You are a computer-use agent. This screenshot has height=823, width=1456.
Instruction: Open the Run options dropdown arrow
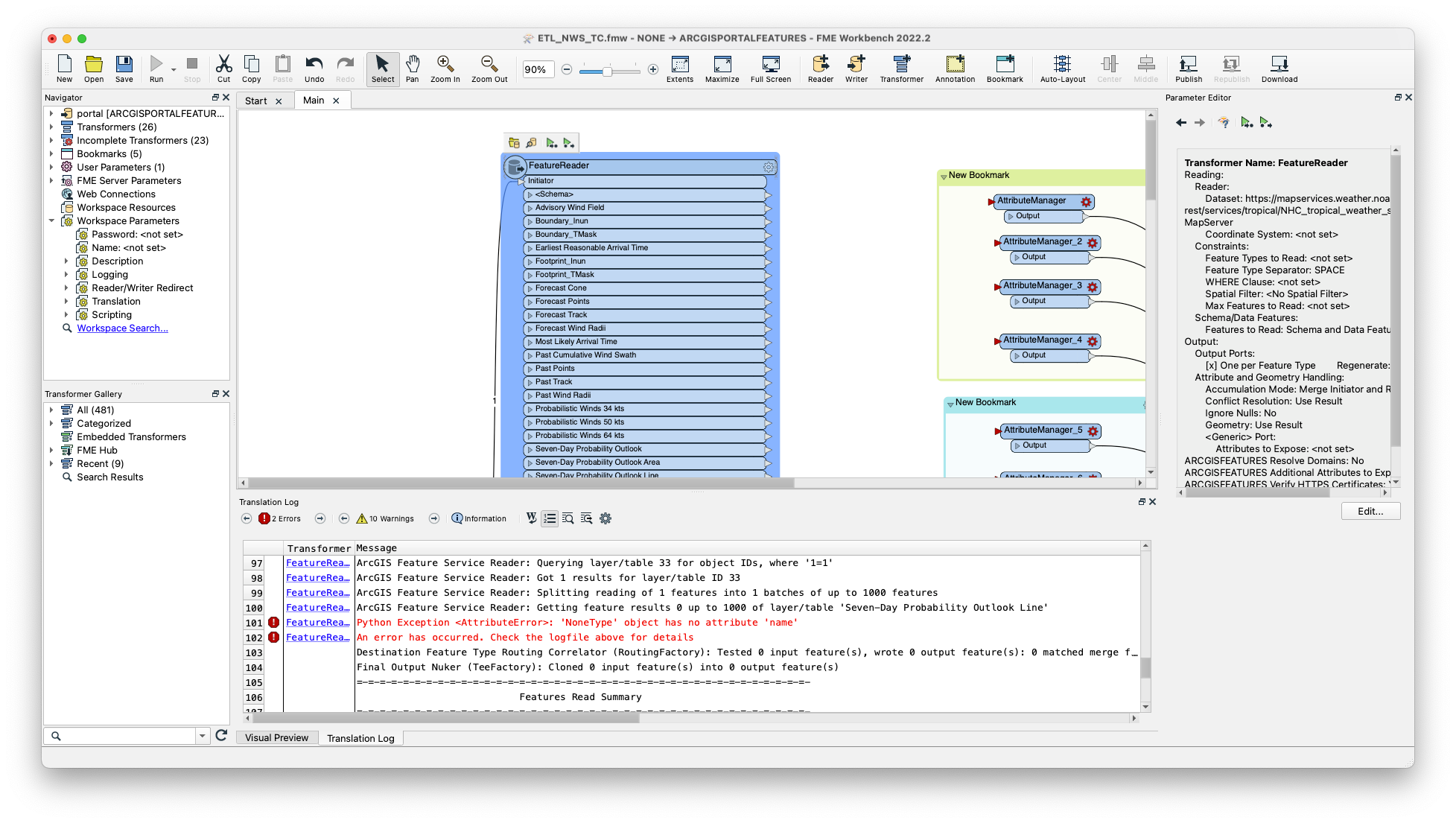pos(174,70)
